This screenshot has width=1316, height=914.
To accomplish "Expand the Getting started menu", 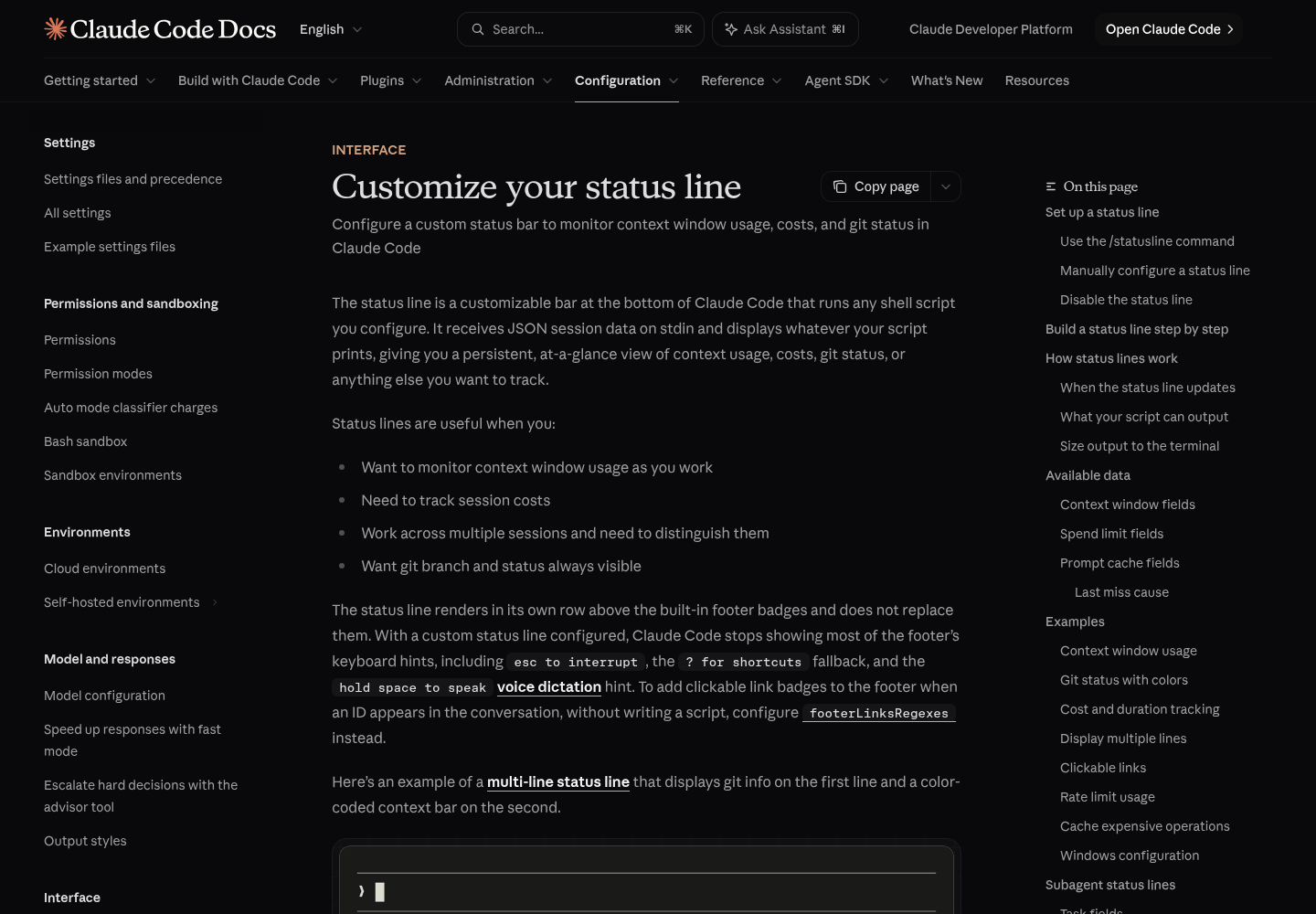I will (100, 80).
